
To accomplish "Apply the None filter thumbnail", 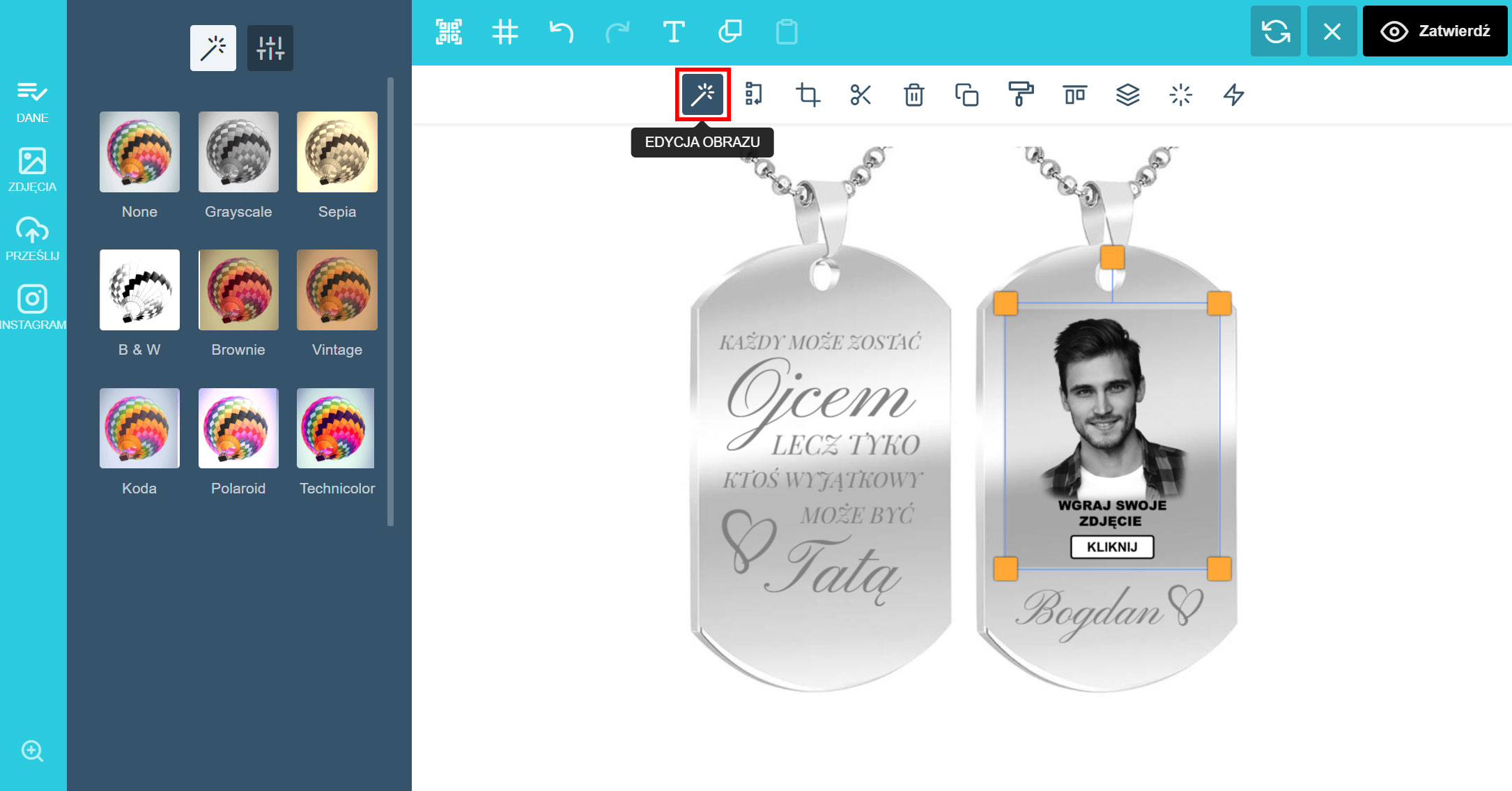I will (x=139, y=152).
